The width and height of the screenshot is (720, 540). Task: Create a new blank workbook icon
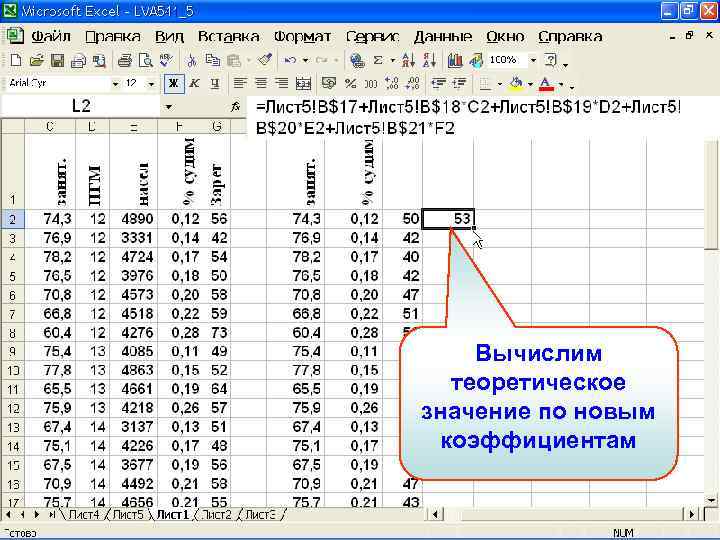(15, 60)
